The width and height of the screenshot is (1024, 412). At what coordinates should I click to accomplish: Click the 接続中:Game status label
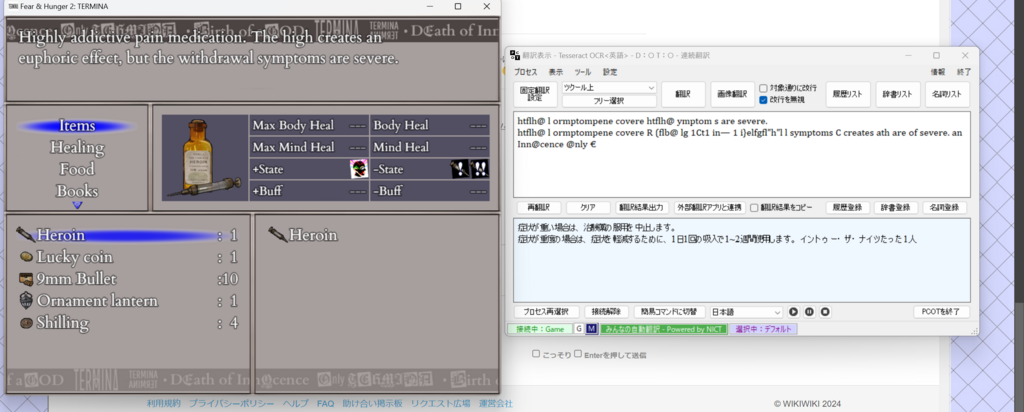click(539, 329)
